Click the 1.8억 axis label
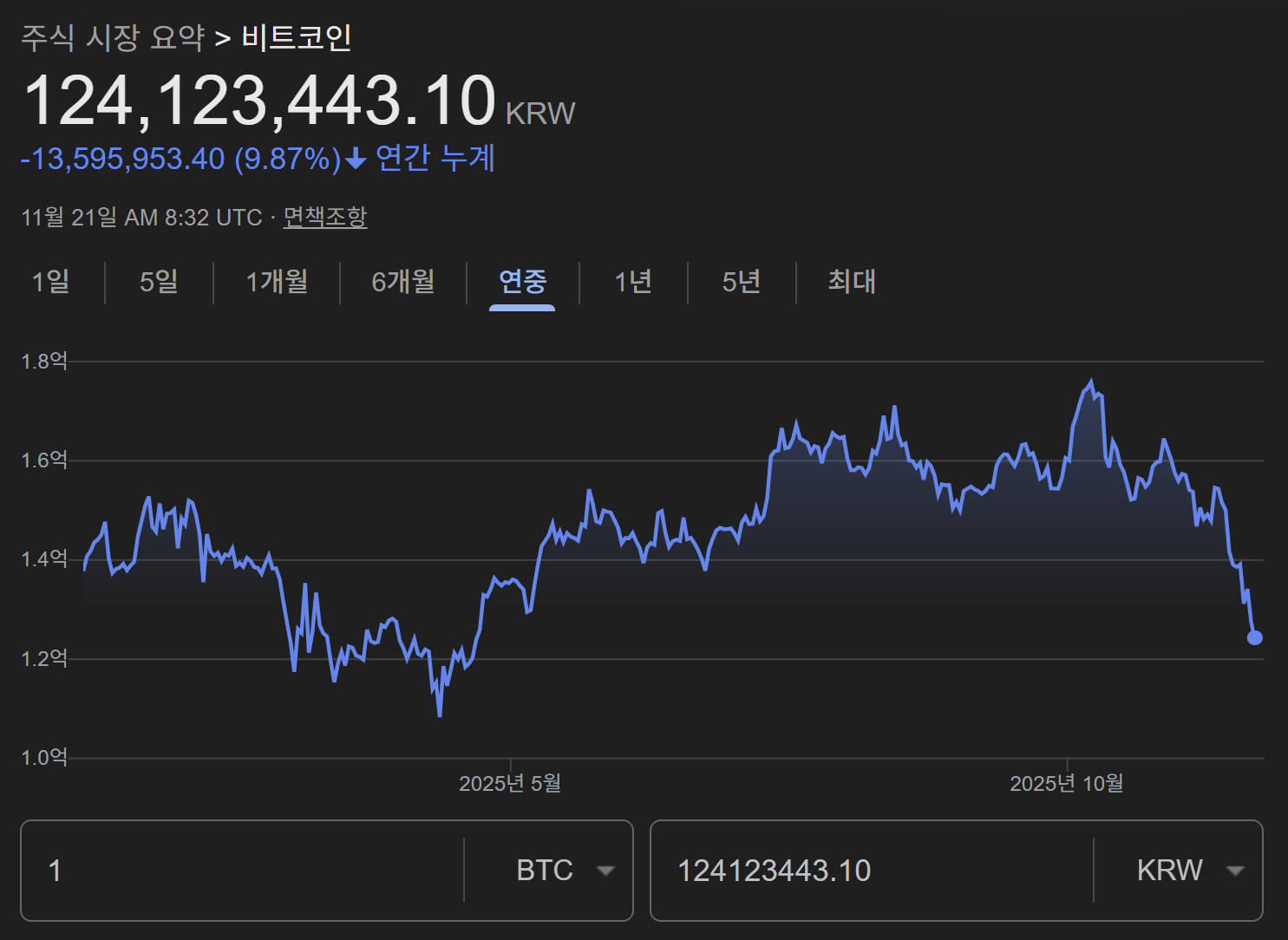Image resolution: width=1288 pixels, height=940 pixels. point(44,361)
